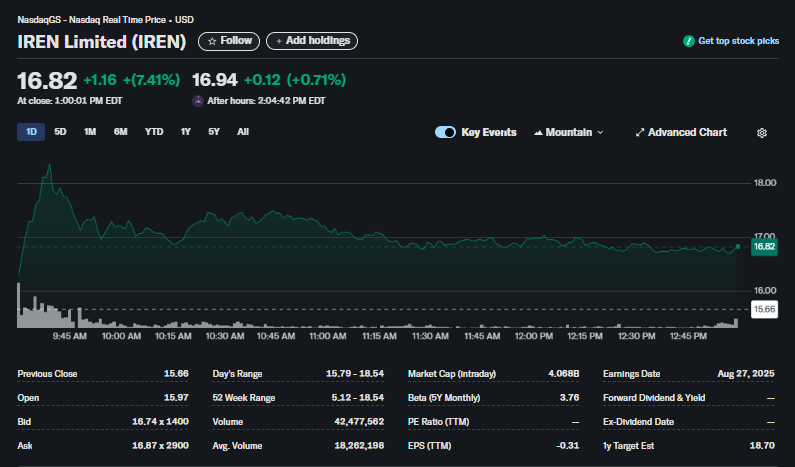
Task: Click the IREN Limited (IREN) title
Action: 101,42
